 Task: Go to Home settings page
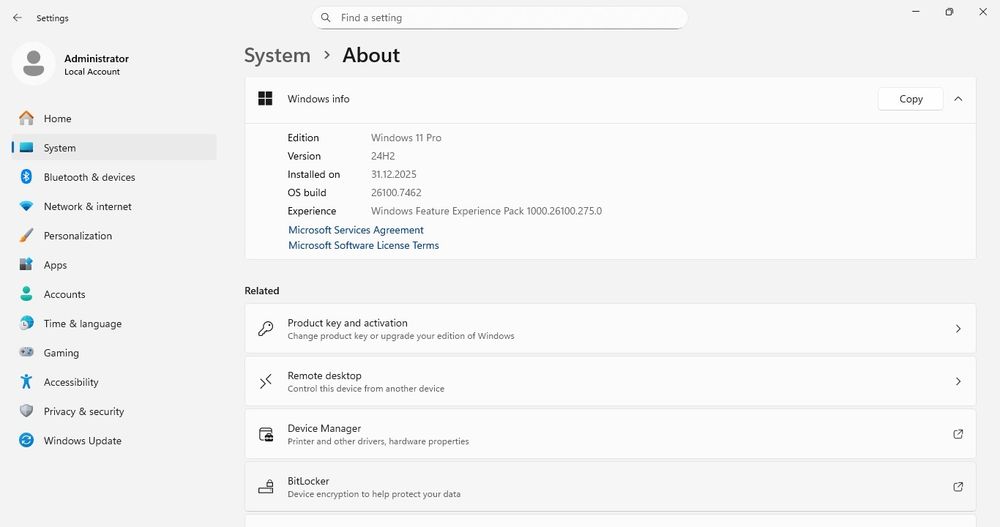tap(114, 119)
